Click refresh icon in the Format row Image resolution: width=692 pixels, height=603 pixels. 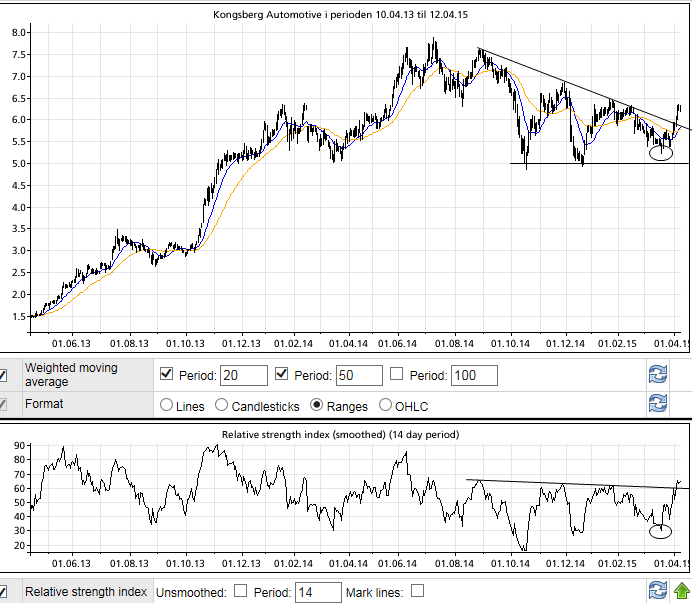(x=657, y=405)
